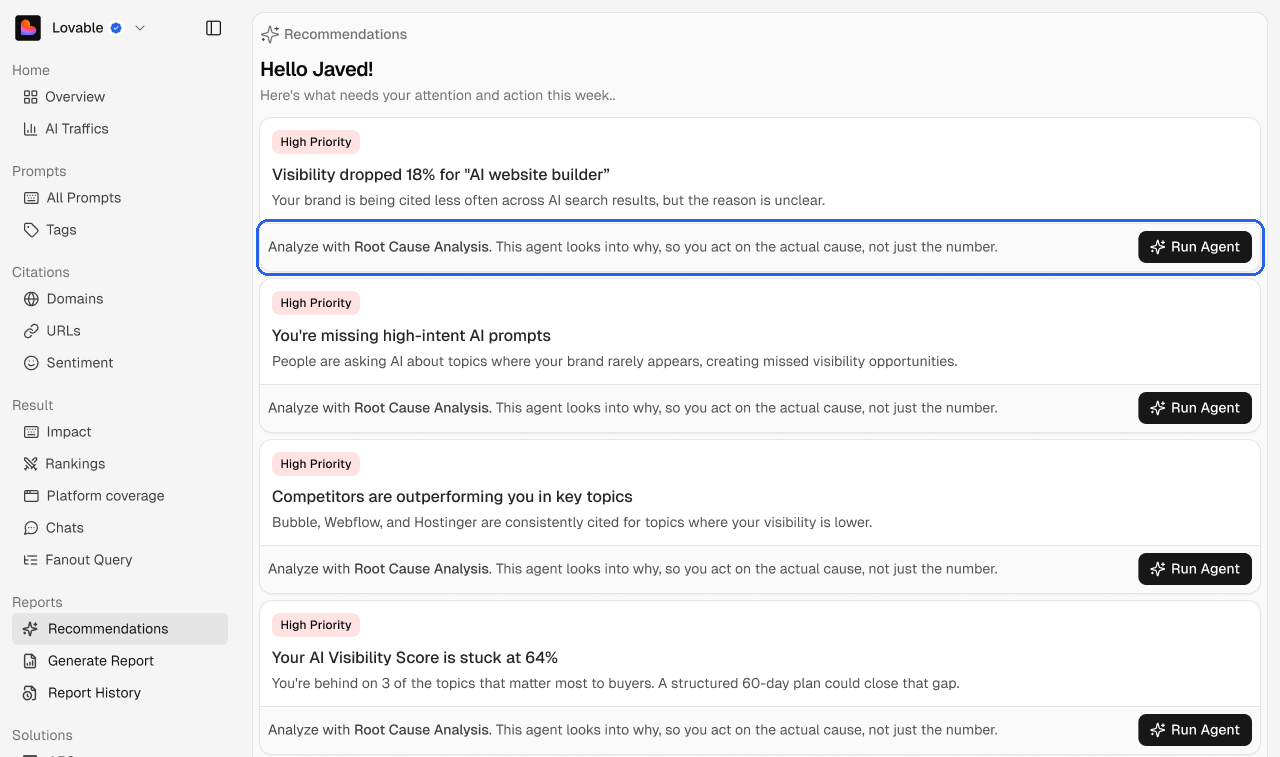1280x757 pixels.
Task: Click the Overview grid icon
Action: coord(30,97)
